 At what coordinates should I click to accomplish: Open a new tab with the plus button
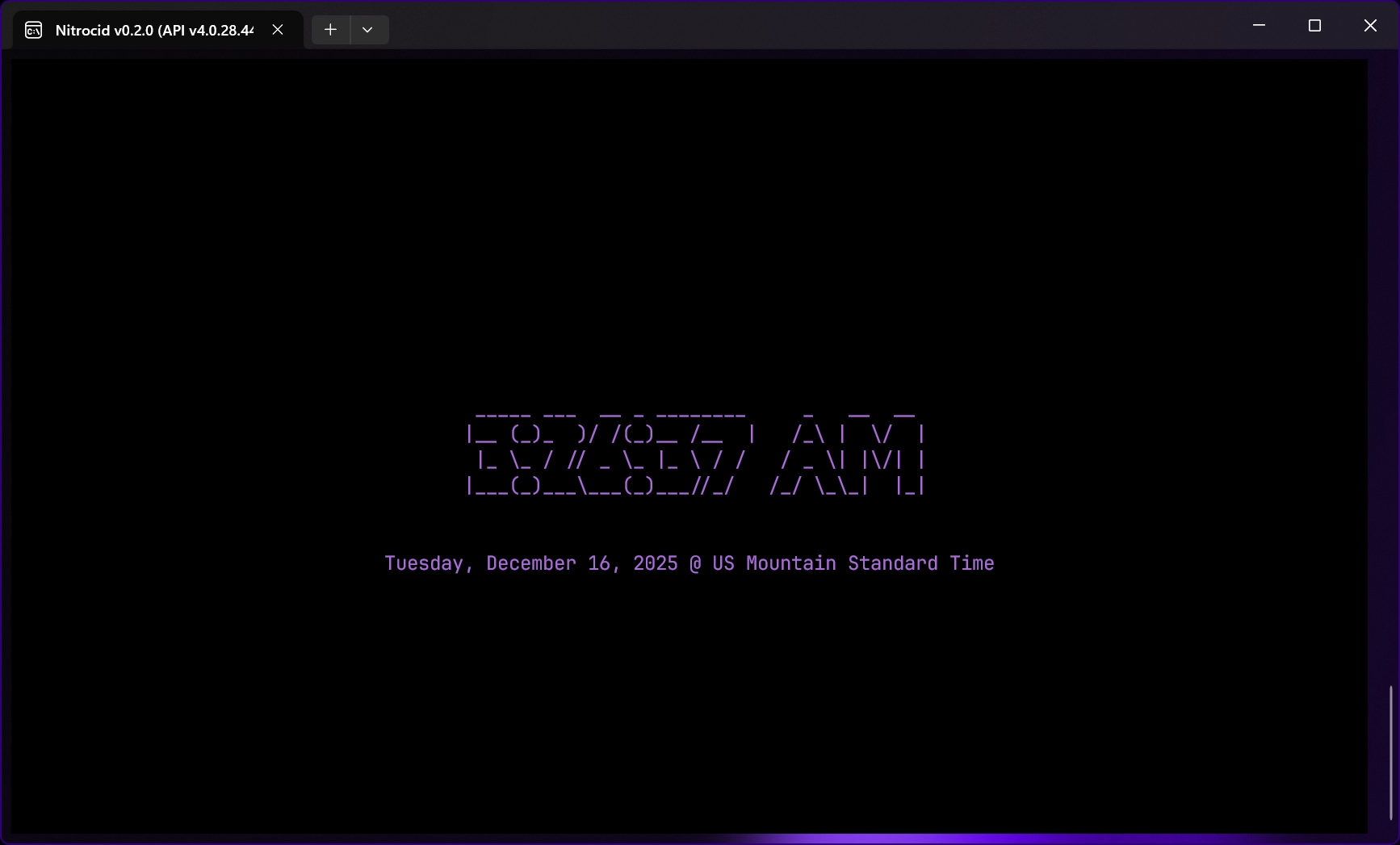tap(330, 30)
